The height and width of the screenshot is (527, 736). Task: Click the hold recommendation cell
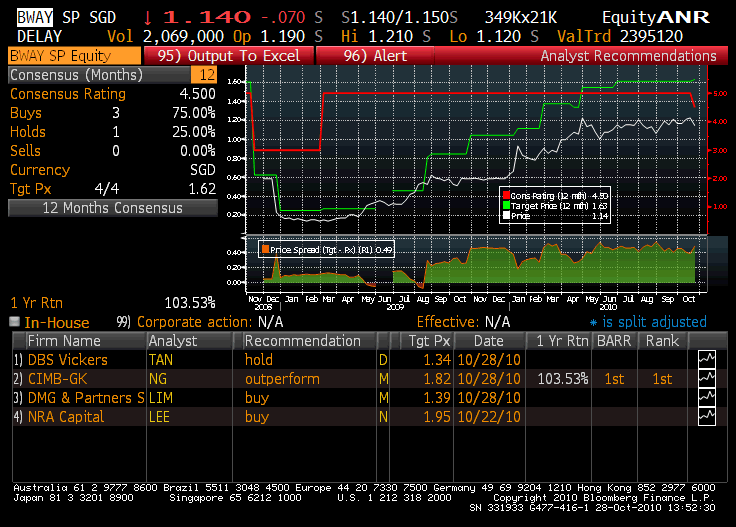[x=259, y=360]
